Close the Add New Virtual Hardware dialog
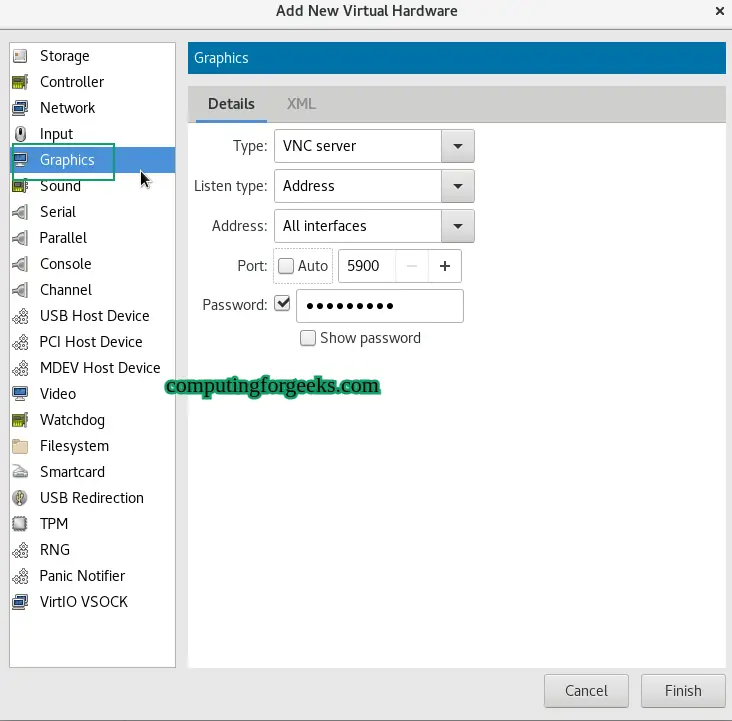 pos(719,11)
